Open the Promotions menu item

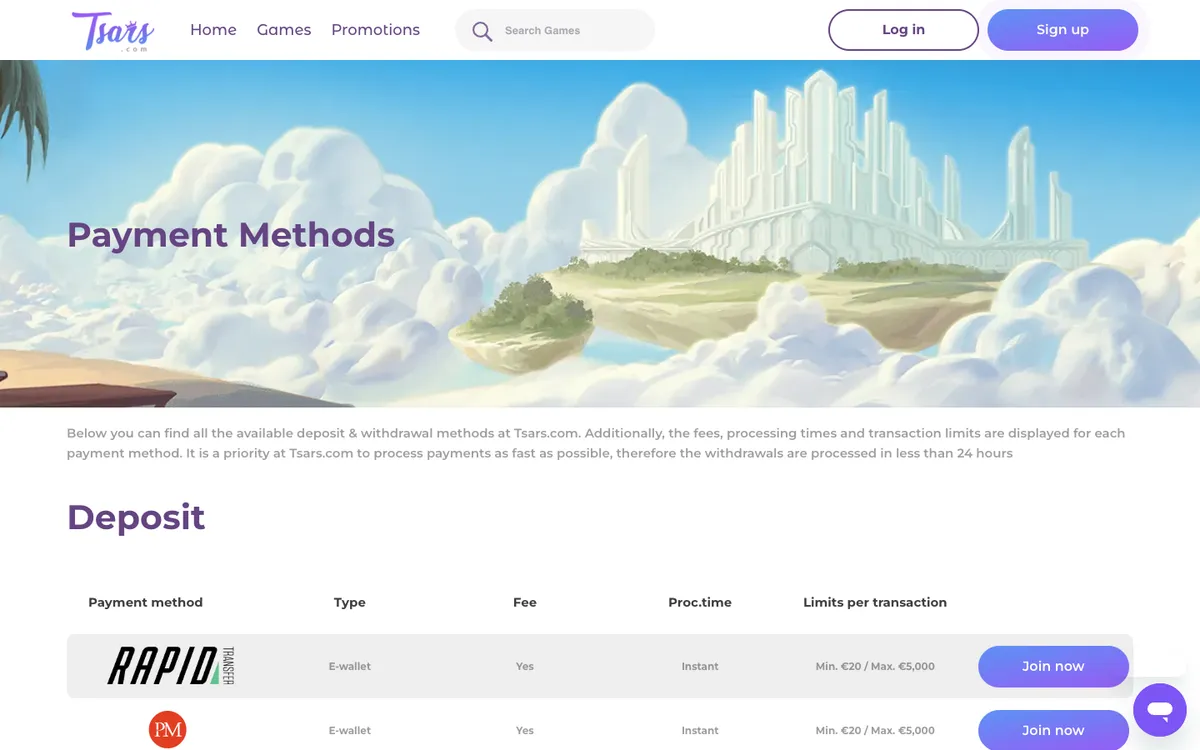pyautogui.click(x=376, y=30)
